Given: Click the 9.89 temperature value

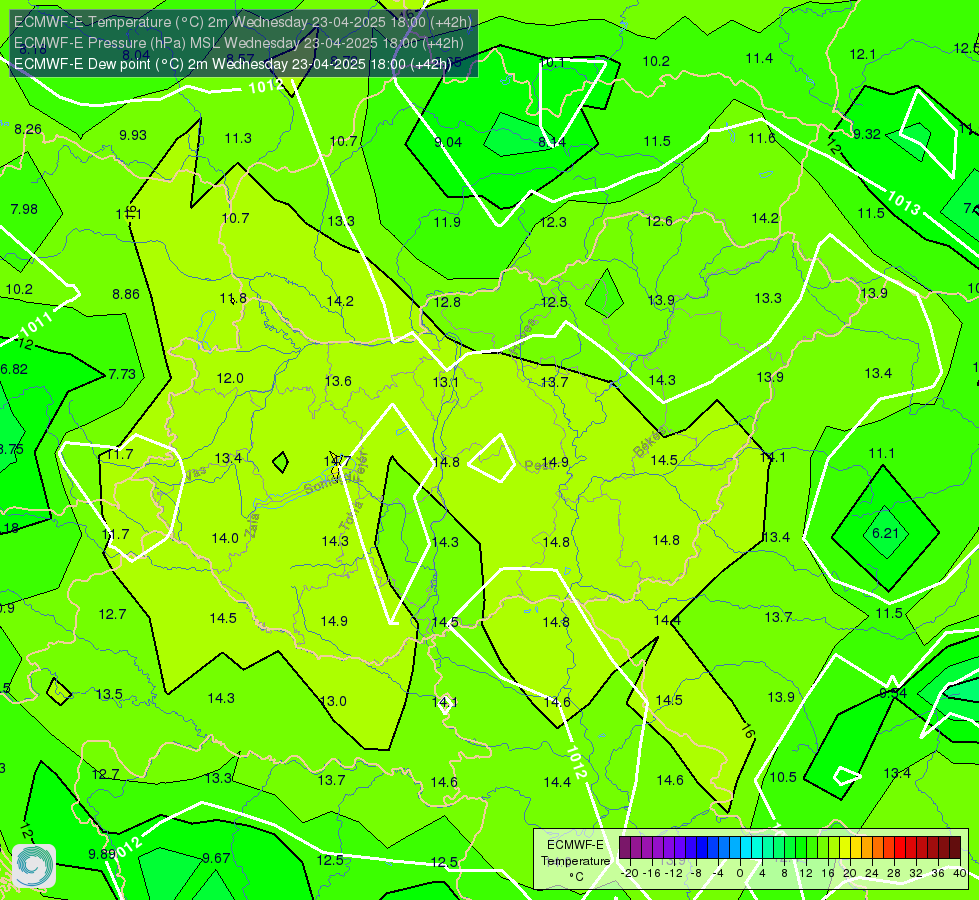Looking at the screenshot, I should pyautogui.click(x=102, y=854).
